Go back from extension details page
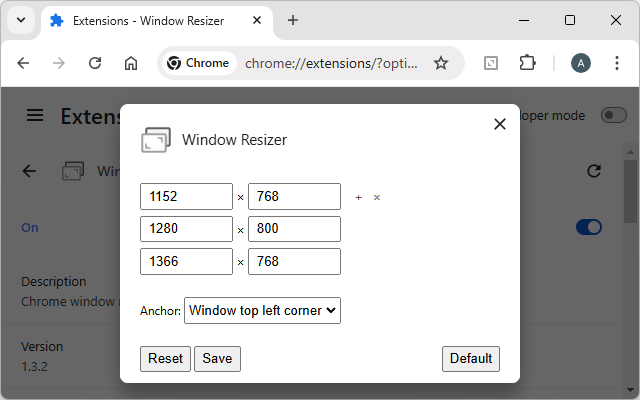Screen dimensions: 640x400 [29, 171]
